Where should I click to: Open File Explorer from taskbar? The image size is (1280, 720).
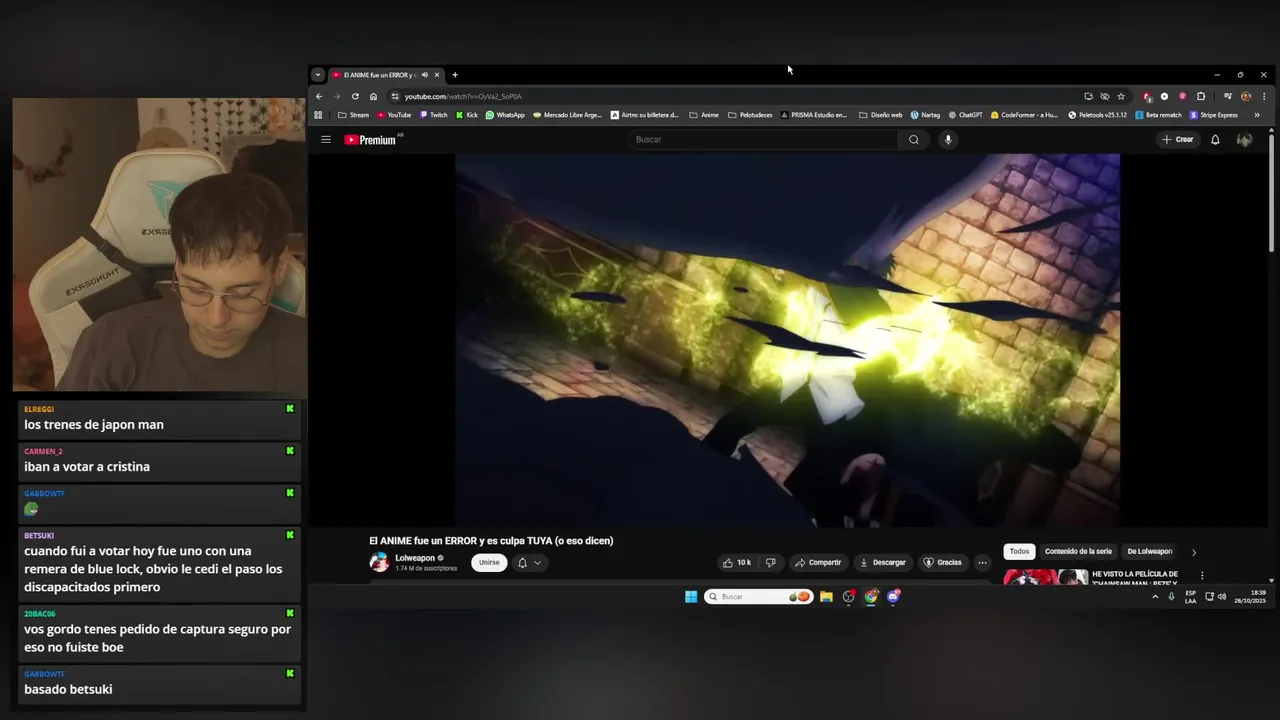(x=826, y=597)
